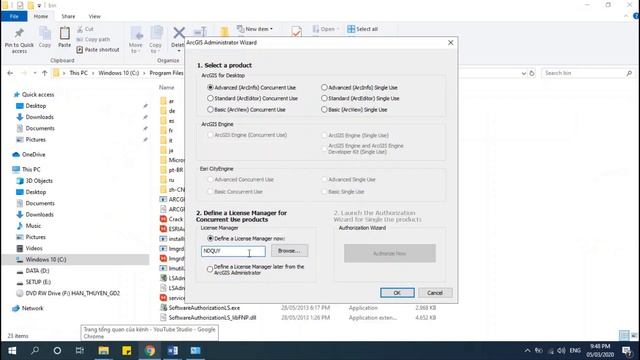Open taskbar Search icon
640x360 pixels.
(35, 351)
